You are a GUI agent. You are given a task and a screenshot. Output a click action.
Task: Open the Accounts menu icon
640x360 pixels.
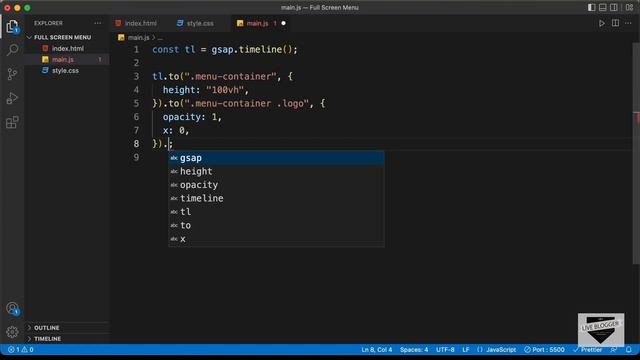pos(12,309)
